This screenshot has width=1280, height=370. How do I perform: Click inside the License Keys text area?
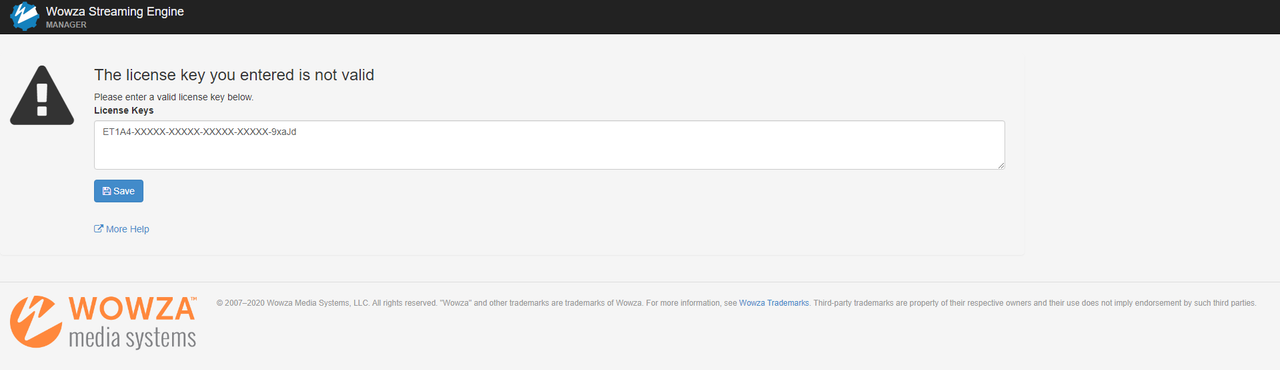[549, 145]
